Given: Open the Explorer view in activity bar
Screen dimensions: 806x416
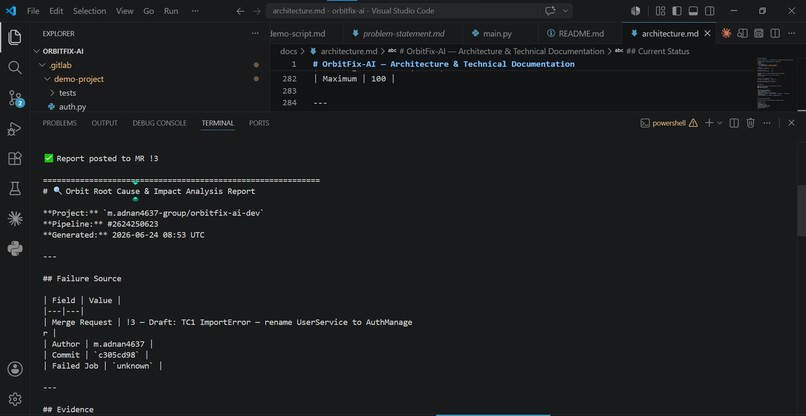Looking at the screenshot, I should pyautogui.click(x=15, y=37).
